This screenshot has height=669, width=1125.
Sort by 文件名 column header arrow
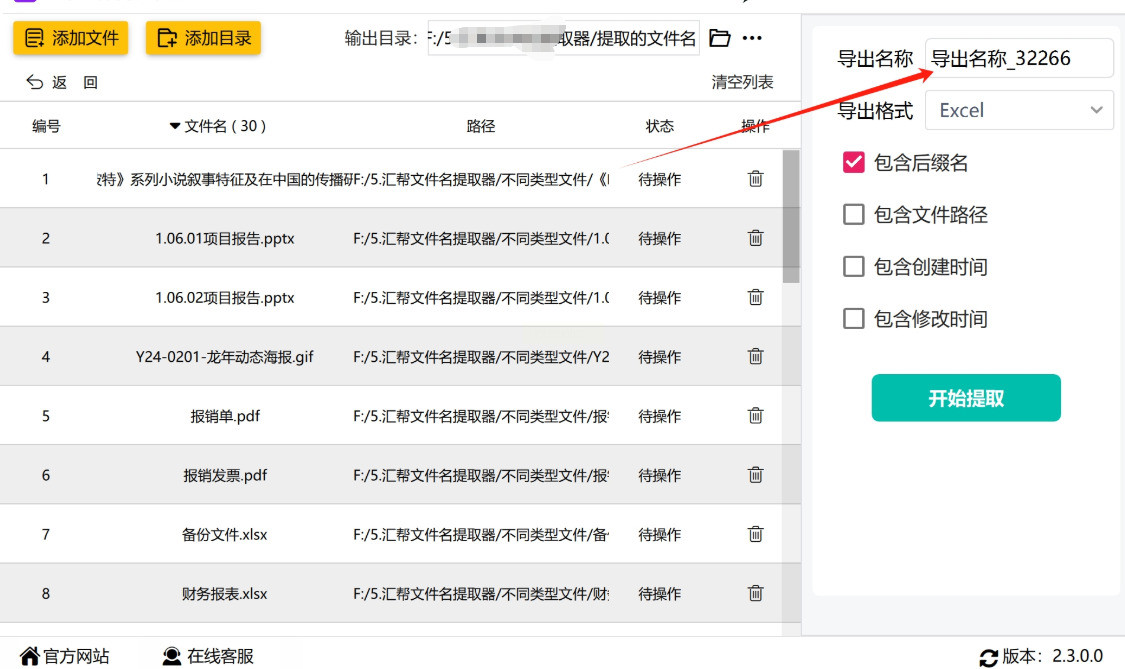point(175,127)
